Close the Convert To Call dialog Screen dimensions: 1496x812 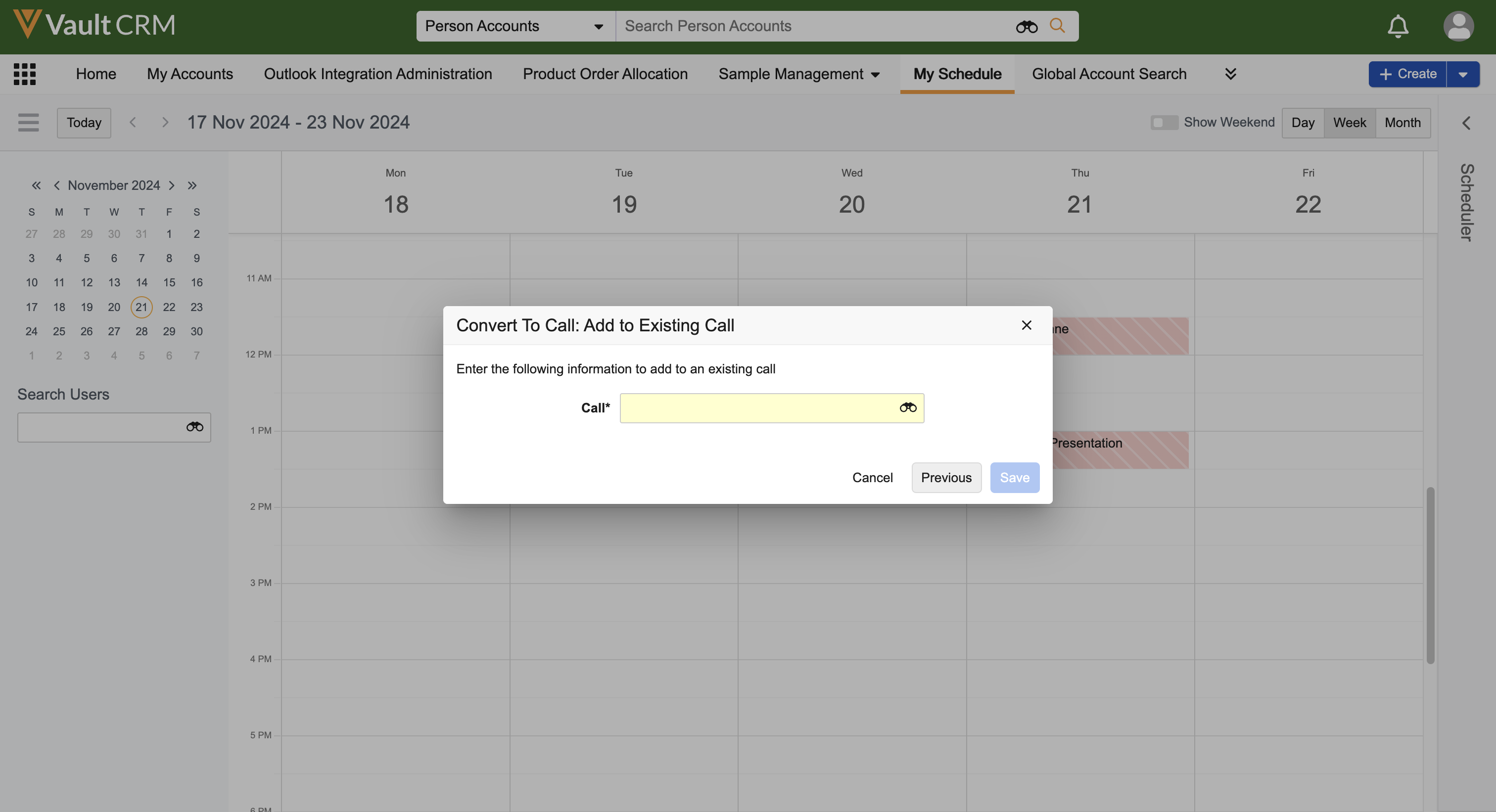[1026, 325]
